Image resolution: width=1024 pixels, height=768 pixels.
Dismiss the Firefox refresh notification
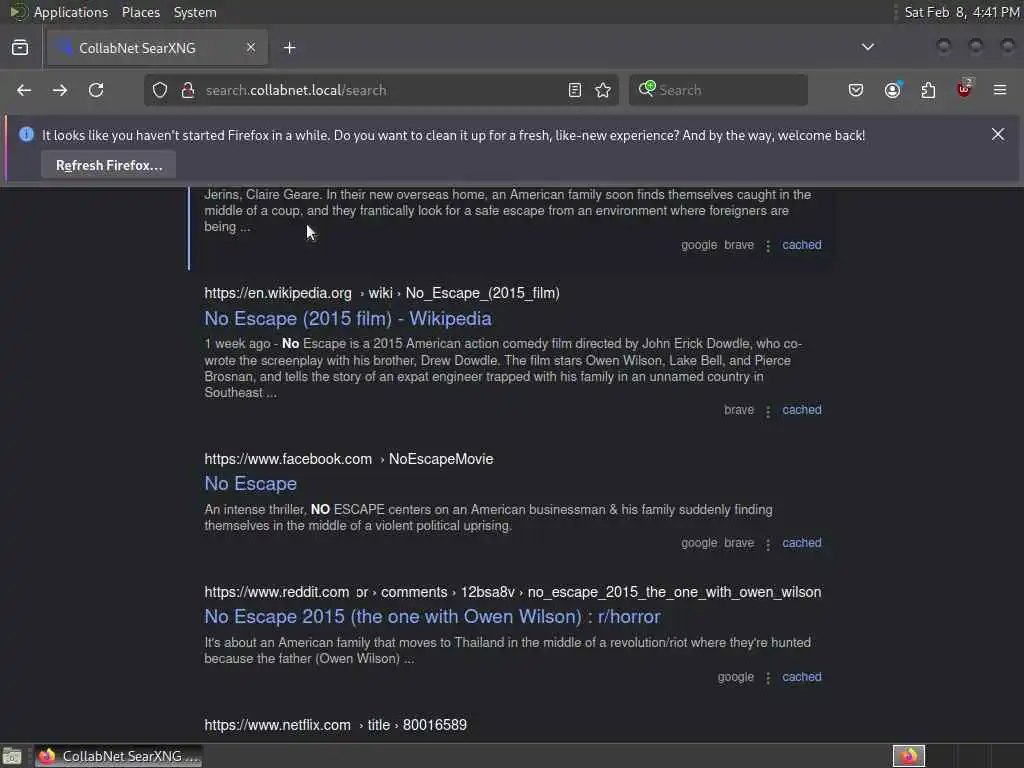tap(998, 134)
